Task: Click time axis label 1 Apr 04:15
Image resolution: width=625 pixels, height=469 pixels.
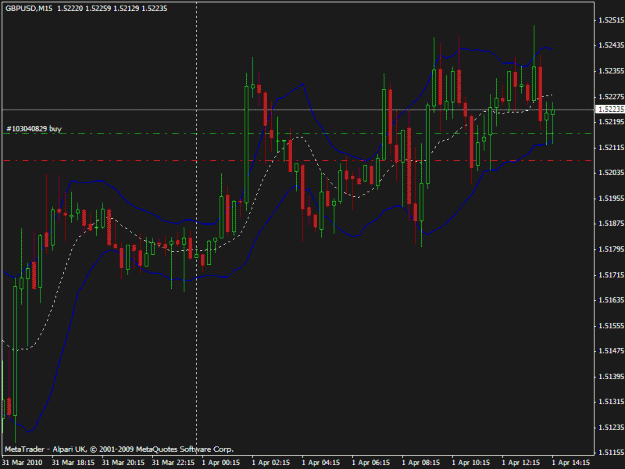Action: click(x=320, y=463)
